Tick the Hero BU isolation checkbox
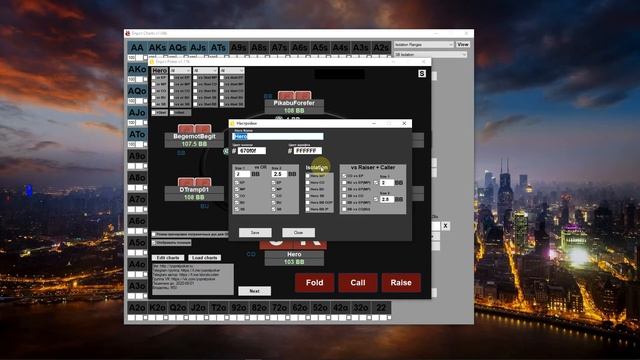The image size is (640, 360). coord(308,189)
